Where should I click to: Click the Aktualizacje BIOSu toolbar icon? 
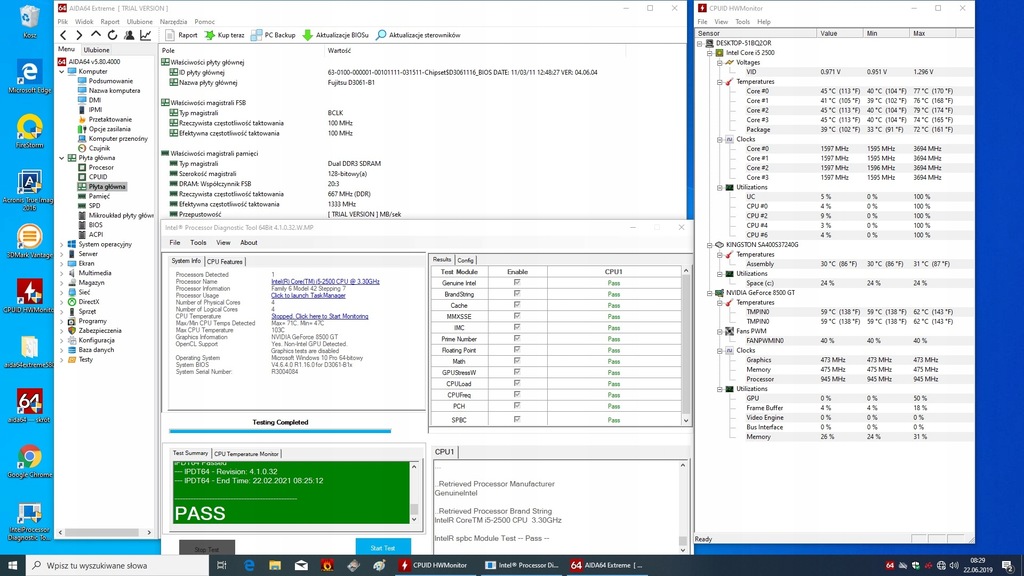point(308,35)
